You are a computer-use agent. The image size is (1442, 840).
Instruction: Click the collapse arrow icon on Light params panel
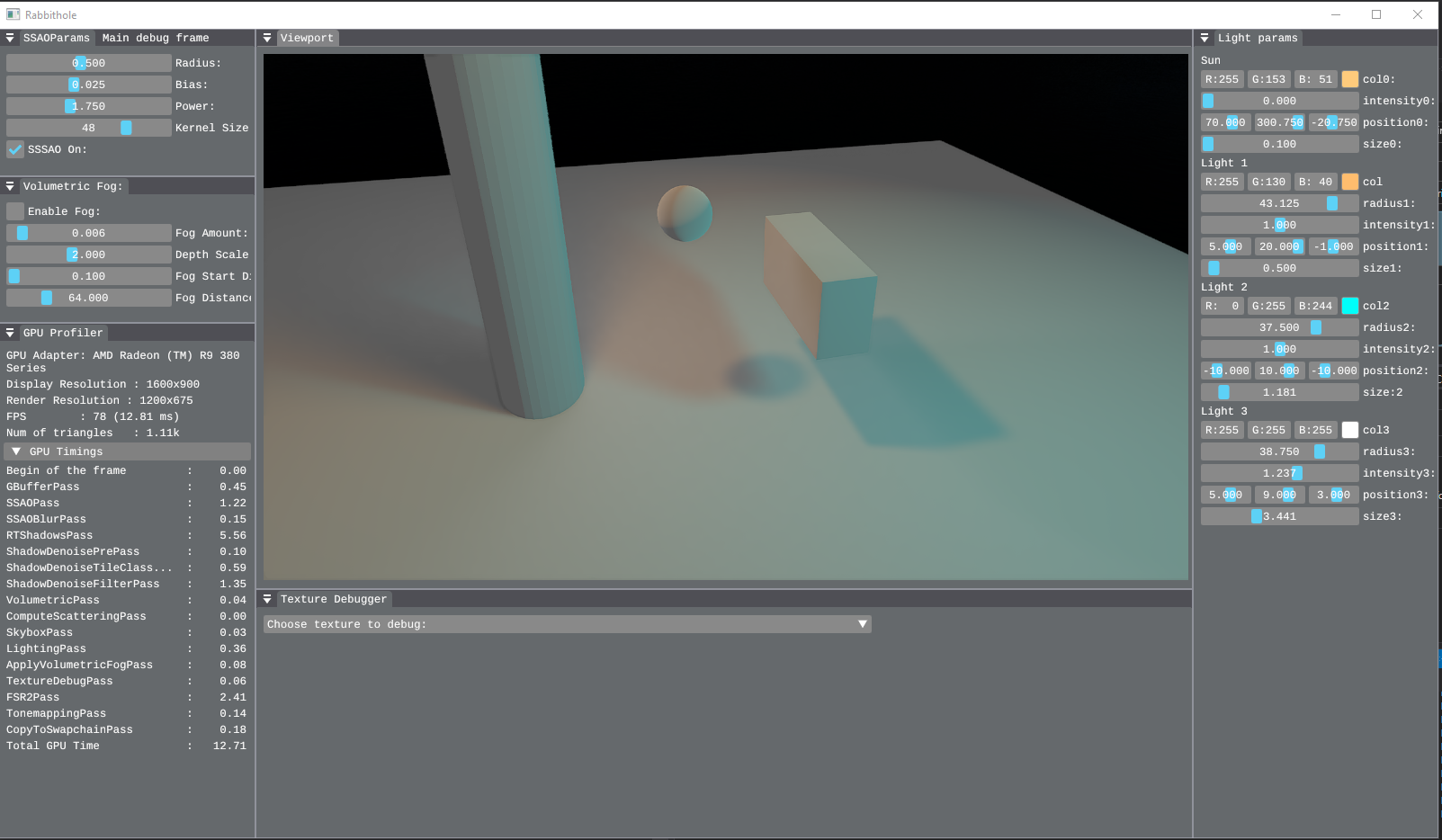(x=1205, y=38)
